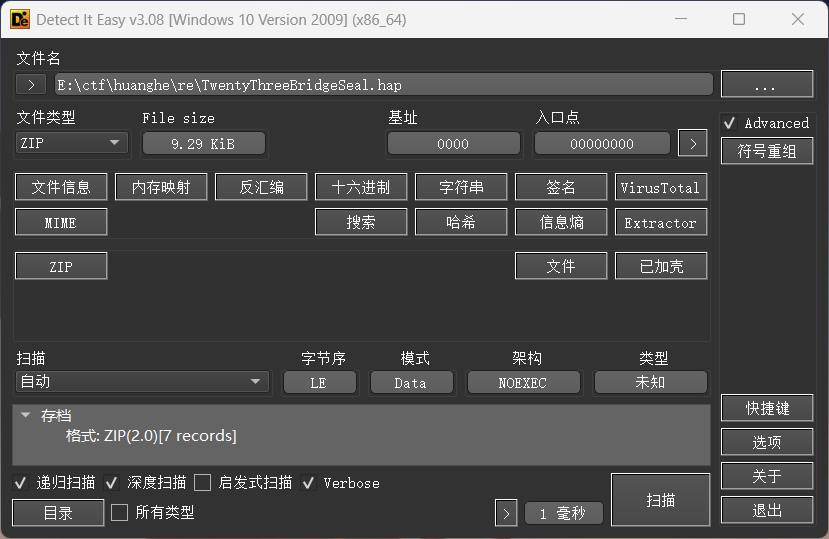Click the 符号重组 button
Image resolution: width=829 pixels, height=539 pixels.
tap(767, 151)
